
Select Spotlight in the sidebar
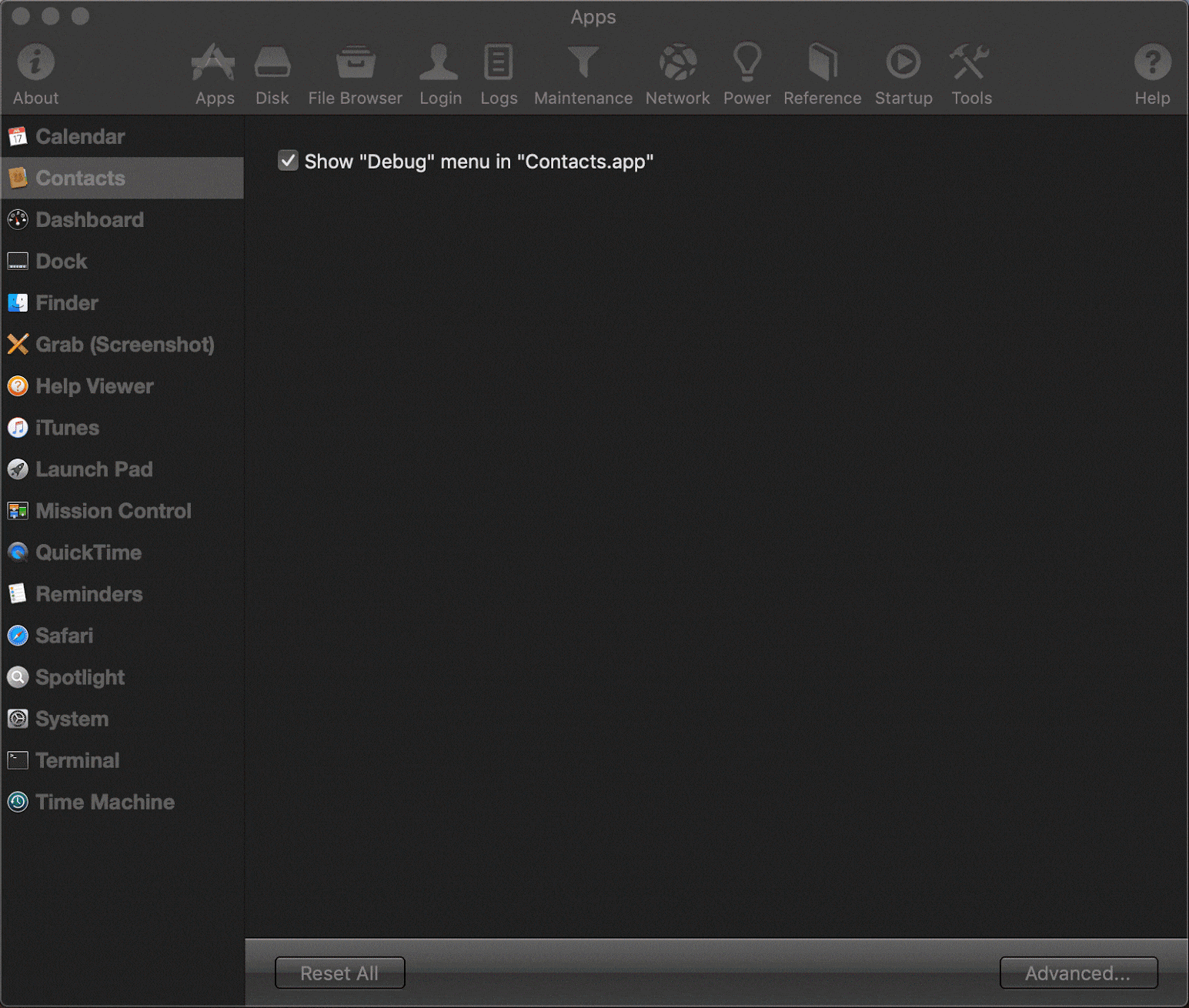pyautogui.click(x=122, y=677)
